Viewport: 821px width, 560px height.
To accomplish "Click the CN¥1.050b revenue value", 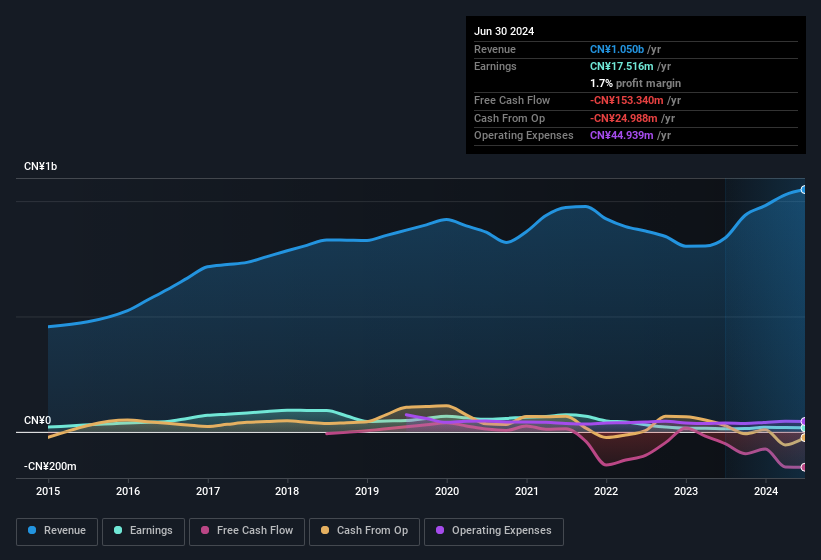I will 617,49.
